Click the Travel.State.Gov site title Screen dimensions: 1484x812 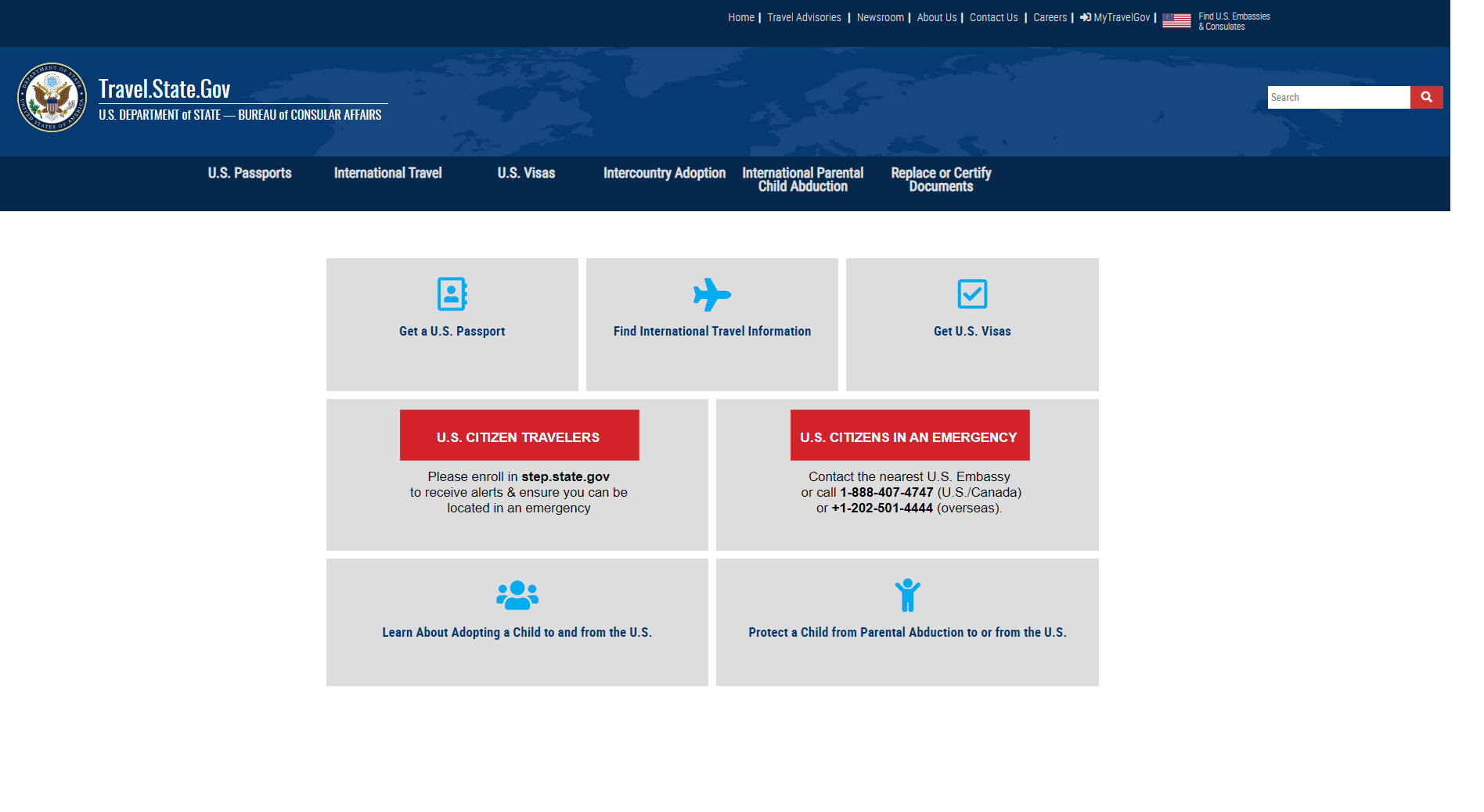164,89
